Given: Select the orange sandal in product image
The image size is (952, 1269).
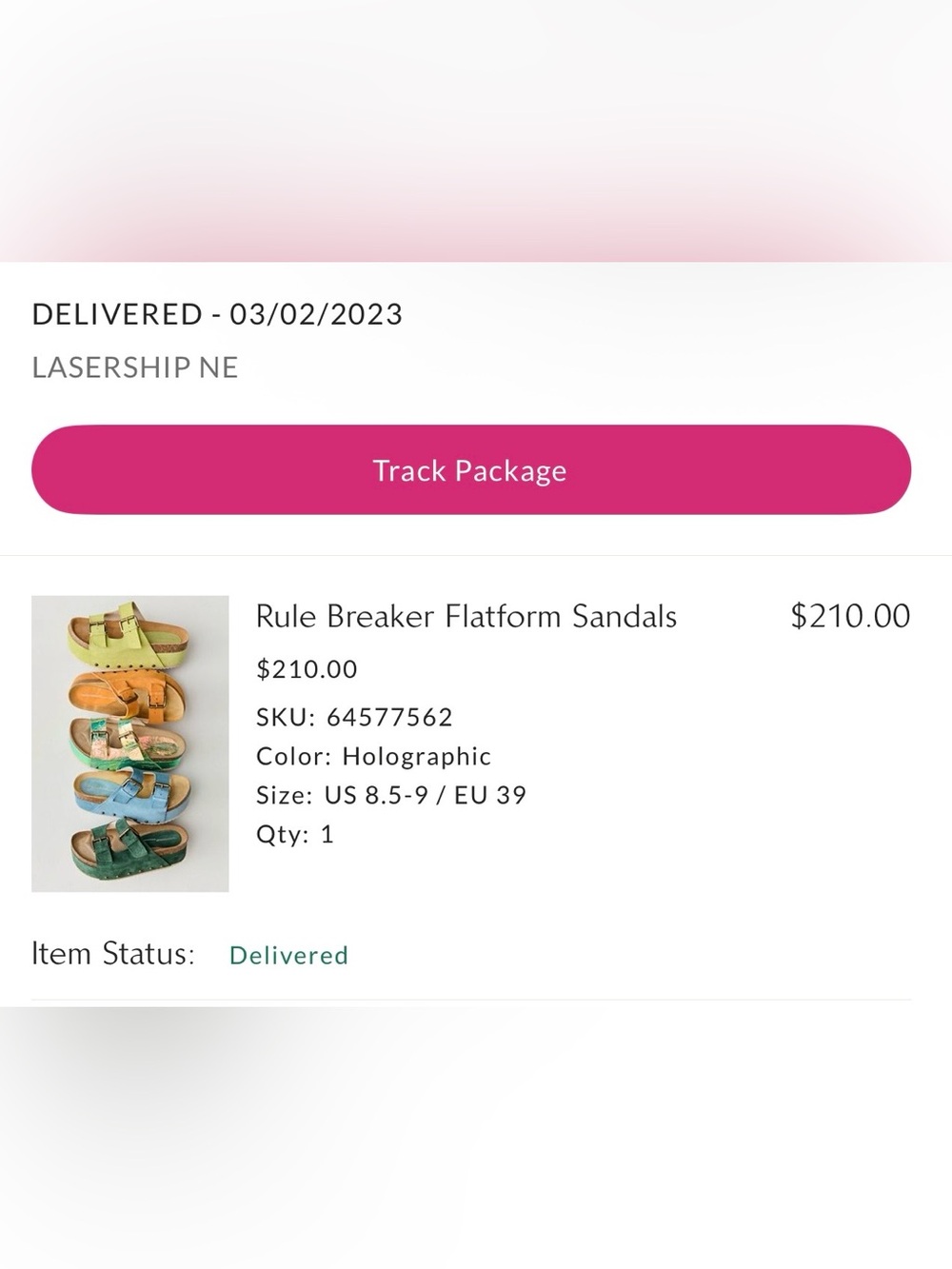Looking at the screenshot, I should coord(129,692).
